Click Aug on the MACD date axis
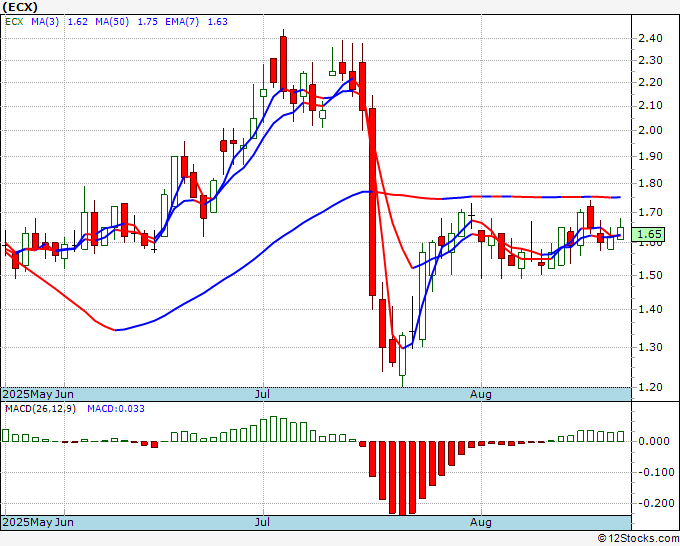Viewport: 680px width, 546px height. click(481, 522)
